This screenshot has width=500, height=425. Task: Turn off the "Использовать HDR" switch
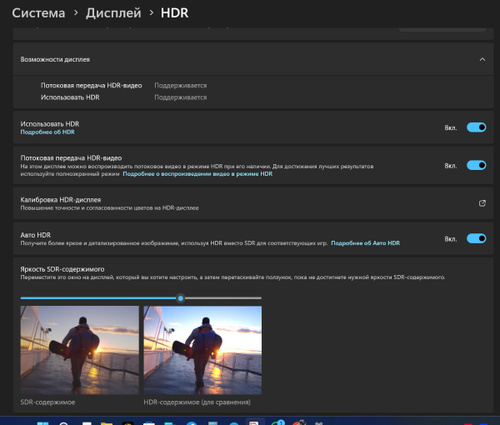click(x=476, y=127)
